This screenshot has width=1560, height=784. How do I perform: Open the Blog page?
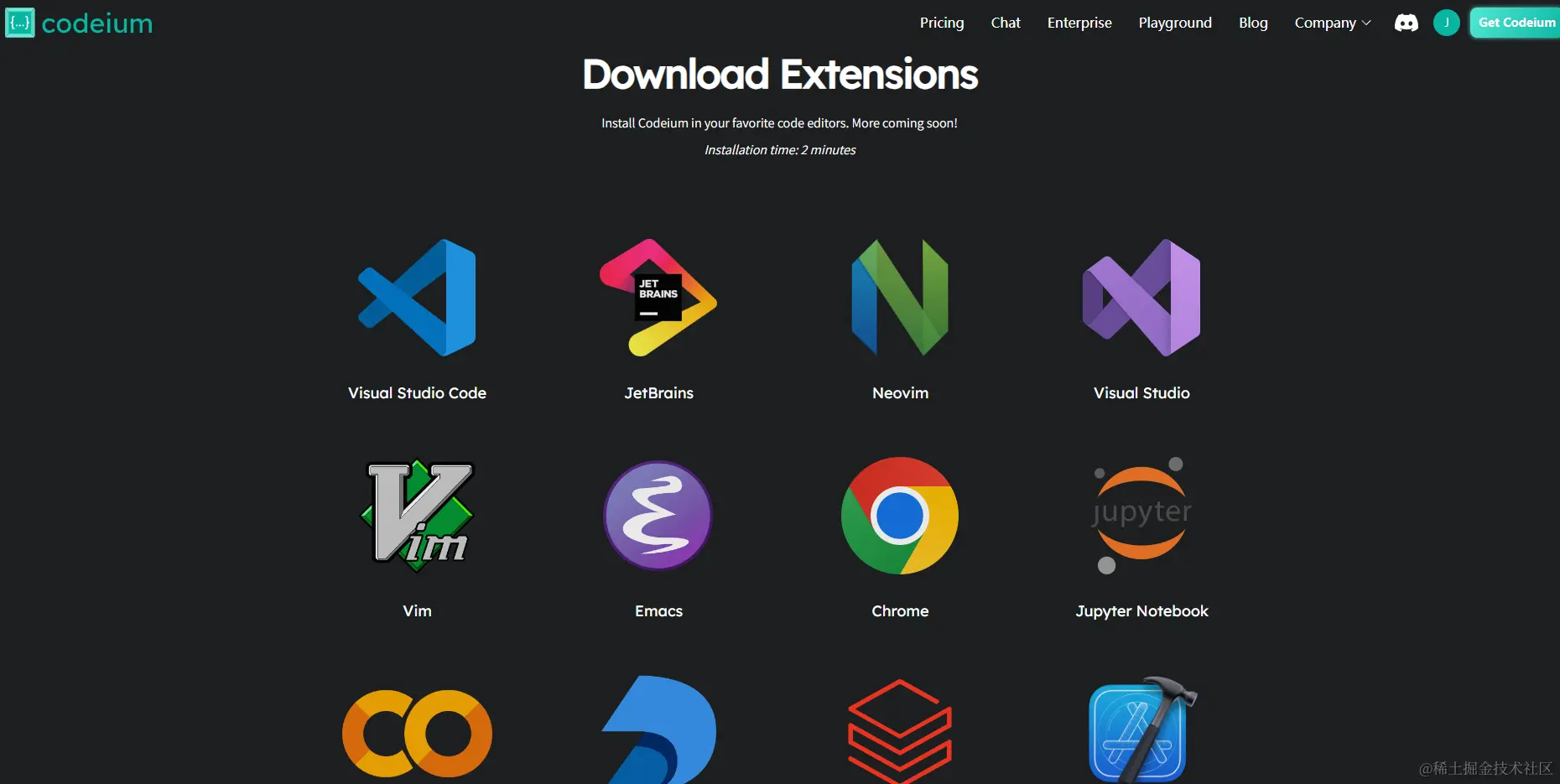click(x=1253, y=23)
